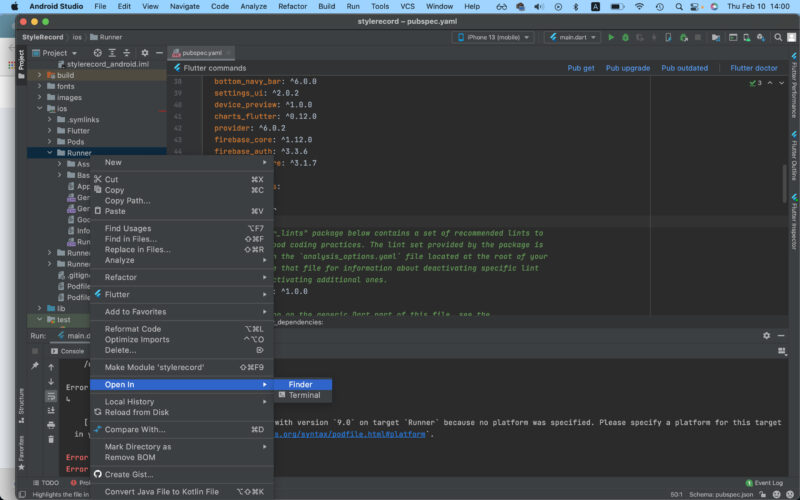The image size is (800, 500).
Task: Open the Flutter Performance side panel
Action: click(x=794, y=85)
